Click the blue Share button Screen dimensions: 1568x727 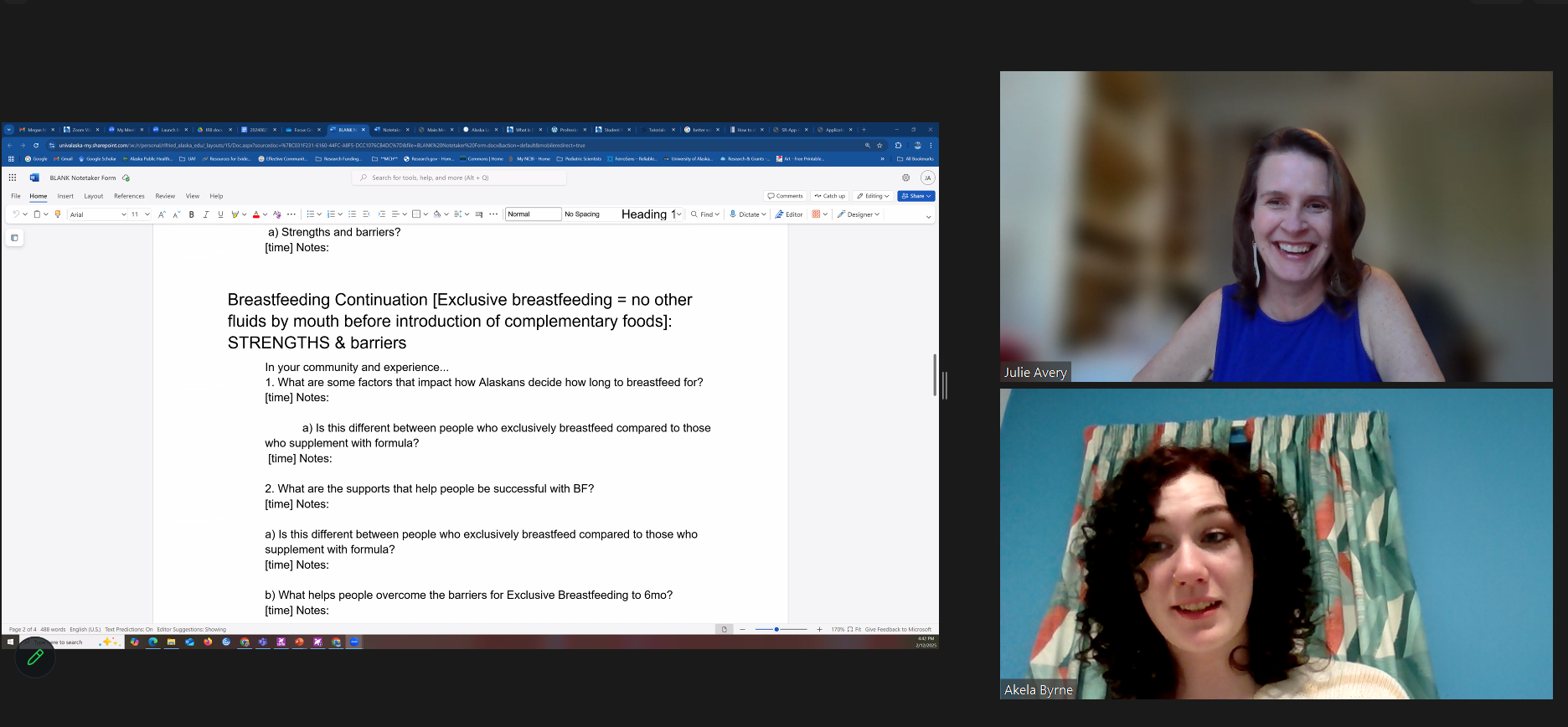pyautogui.click(x=916, y=196)
